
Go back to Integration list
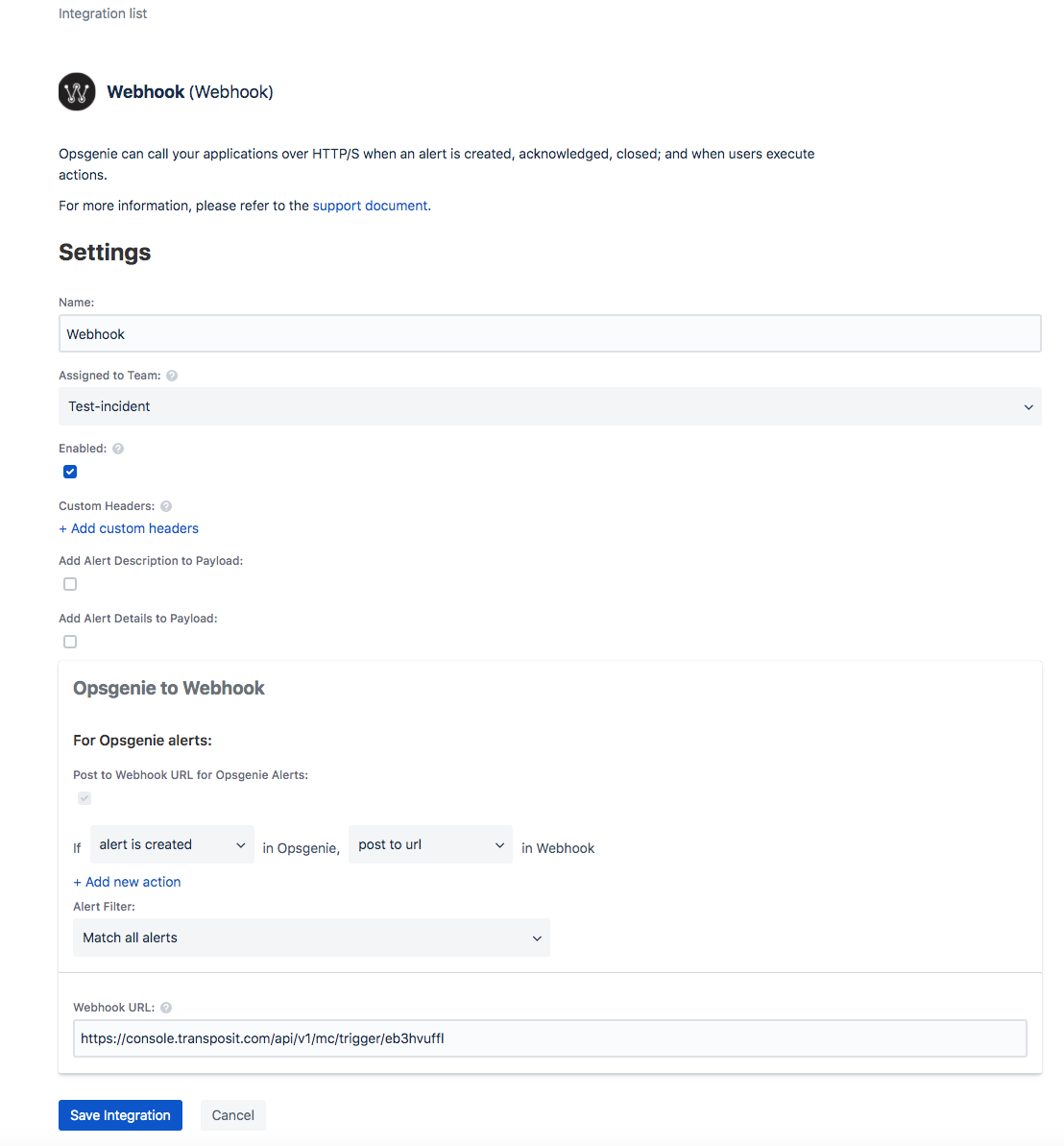(103, 13)
